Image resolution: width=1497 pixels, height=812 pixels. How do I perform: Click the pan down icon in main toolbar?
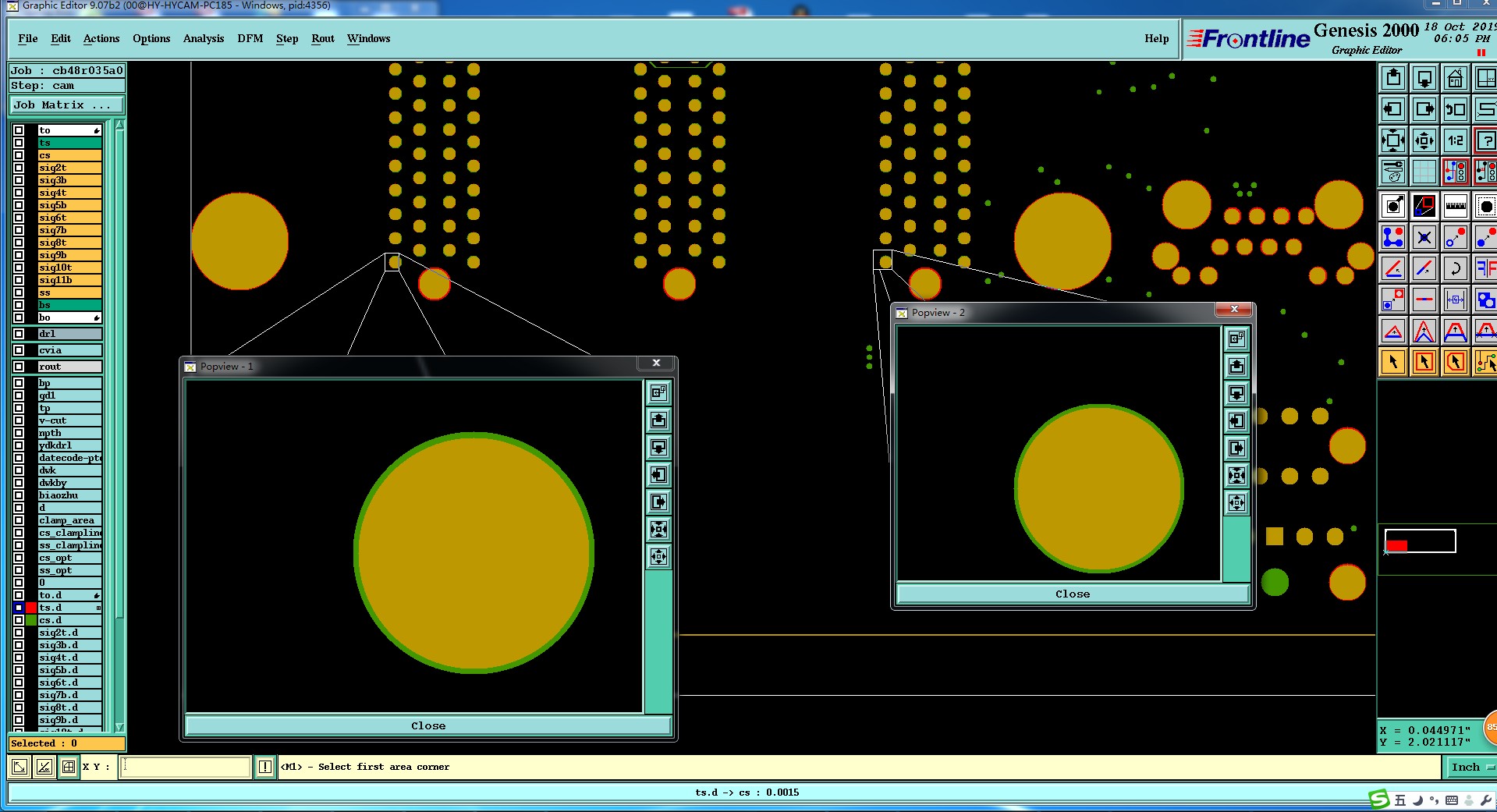pyautogui.click(x=1424, y=78)
